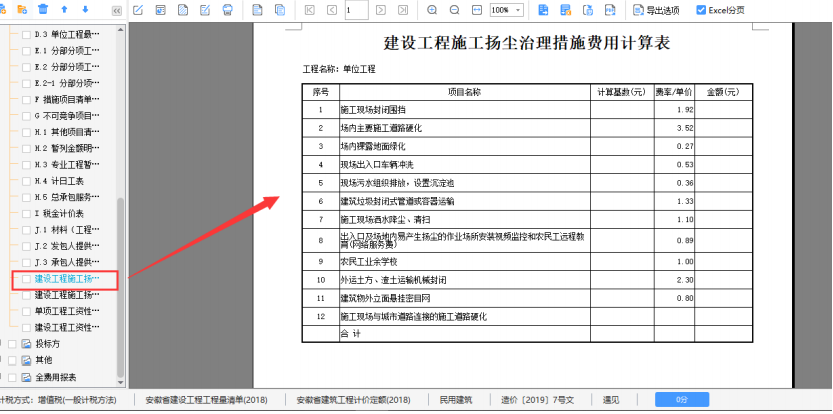Image resolution: width=833 pixels, height=414 pixels.
Task: Zoom in with the magnifier plus icon
Action: (x=432, y=10)
